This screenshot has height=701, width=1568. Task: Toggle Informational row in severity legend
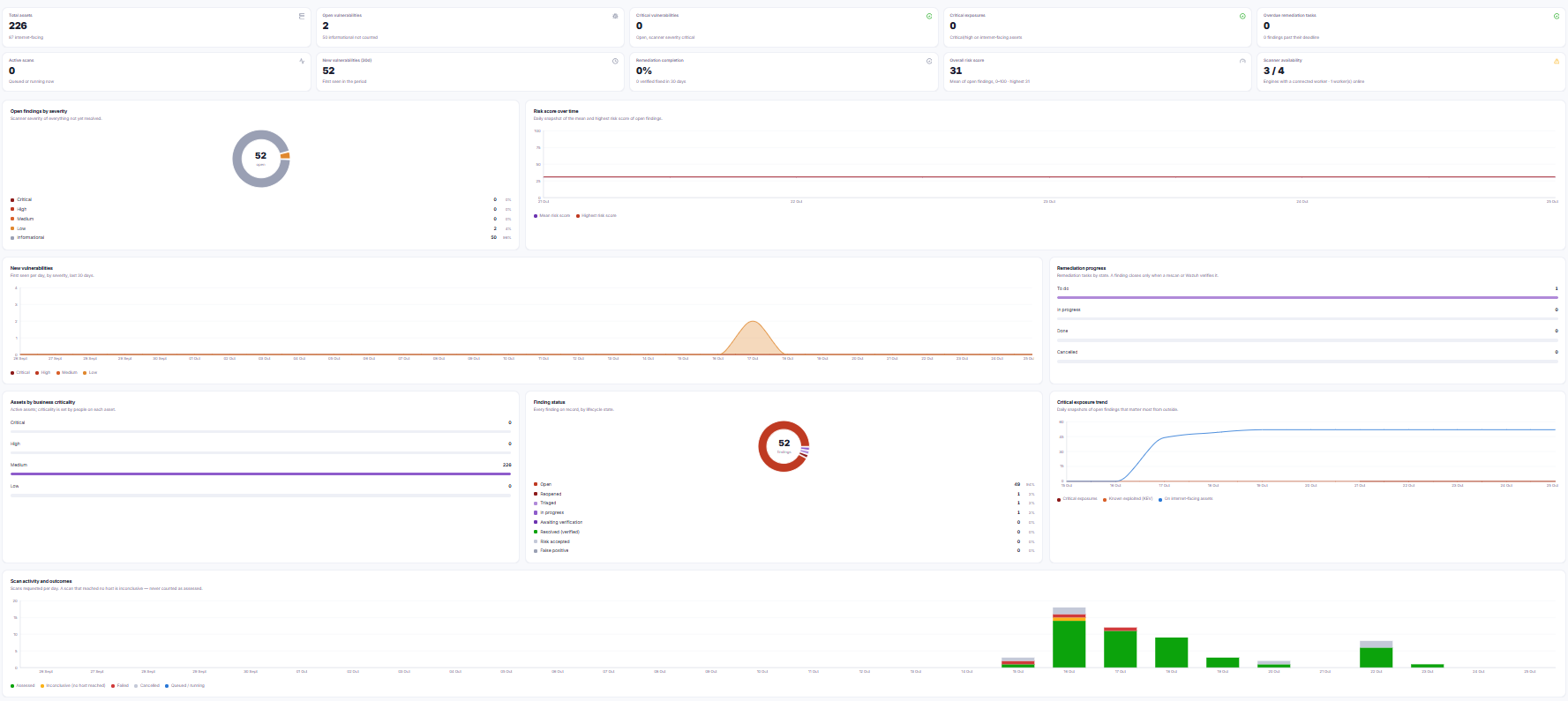coord(260,237)
